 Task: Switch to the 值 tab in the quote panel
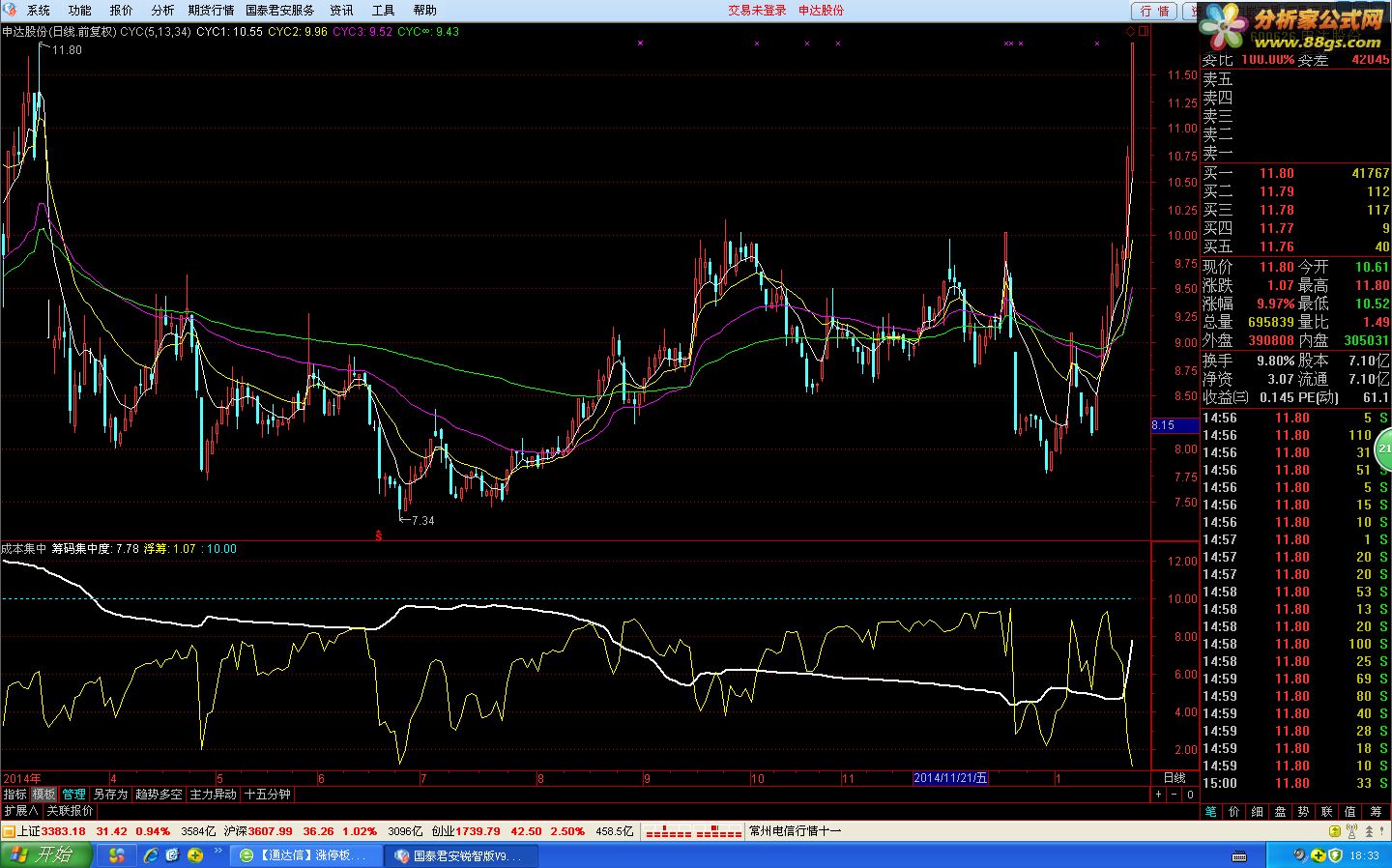point(1350,812)
